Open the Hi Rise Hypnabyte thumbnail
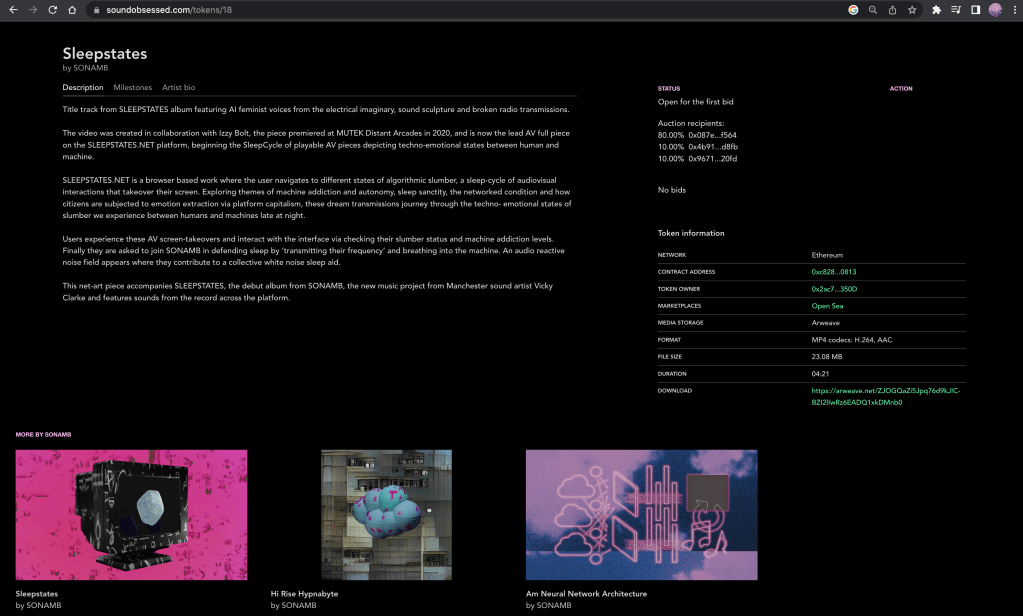The image size is (1023, 616). point(386,514)
